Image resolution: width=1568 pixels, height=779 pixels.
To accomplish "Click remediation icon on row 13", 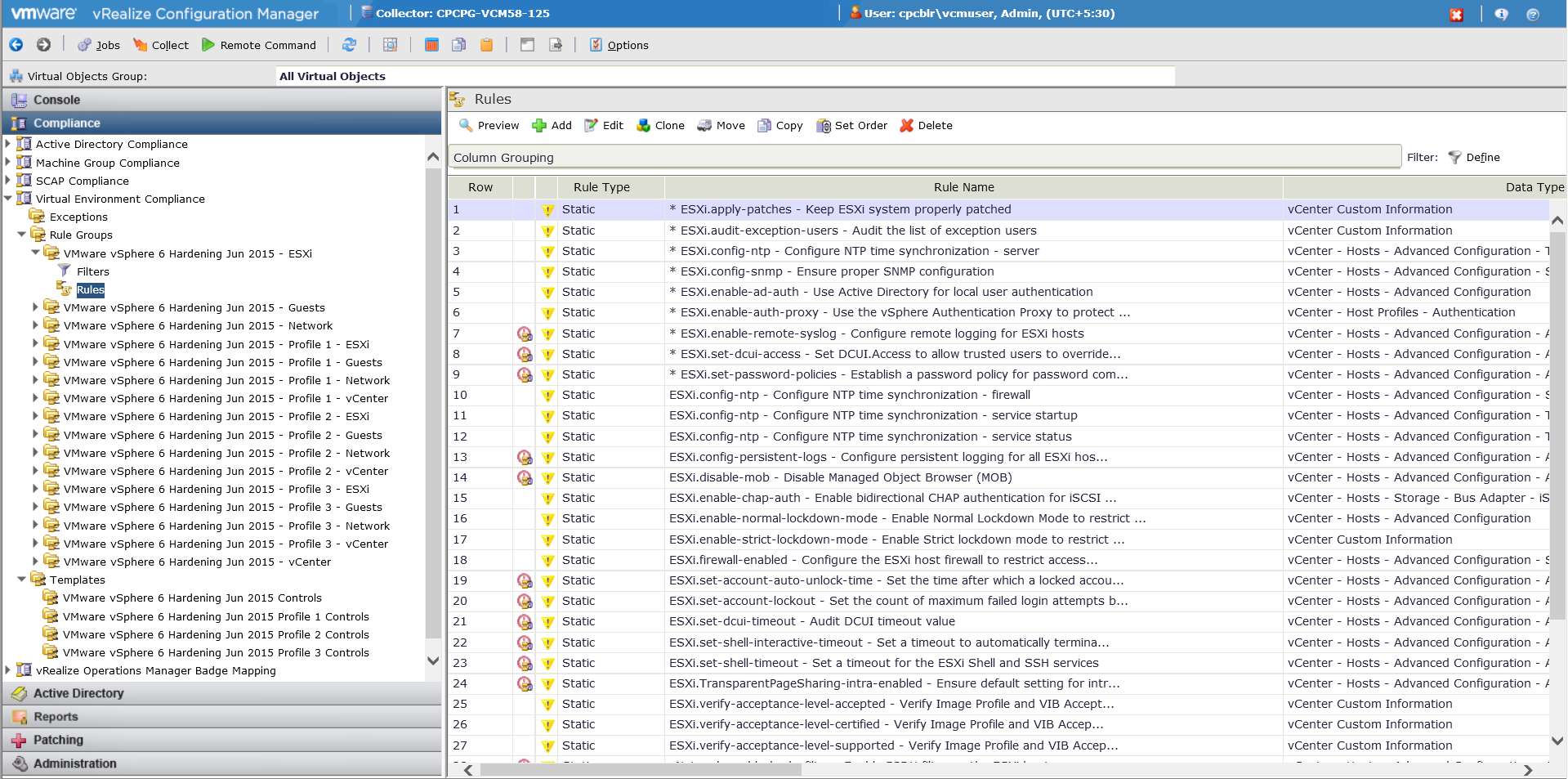I will (x=525, y=457).
